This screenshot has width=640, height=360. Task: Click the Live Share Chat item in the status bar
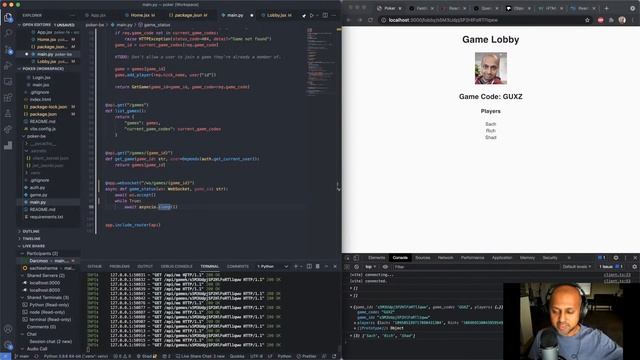[200, 356]
